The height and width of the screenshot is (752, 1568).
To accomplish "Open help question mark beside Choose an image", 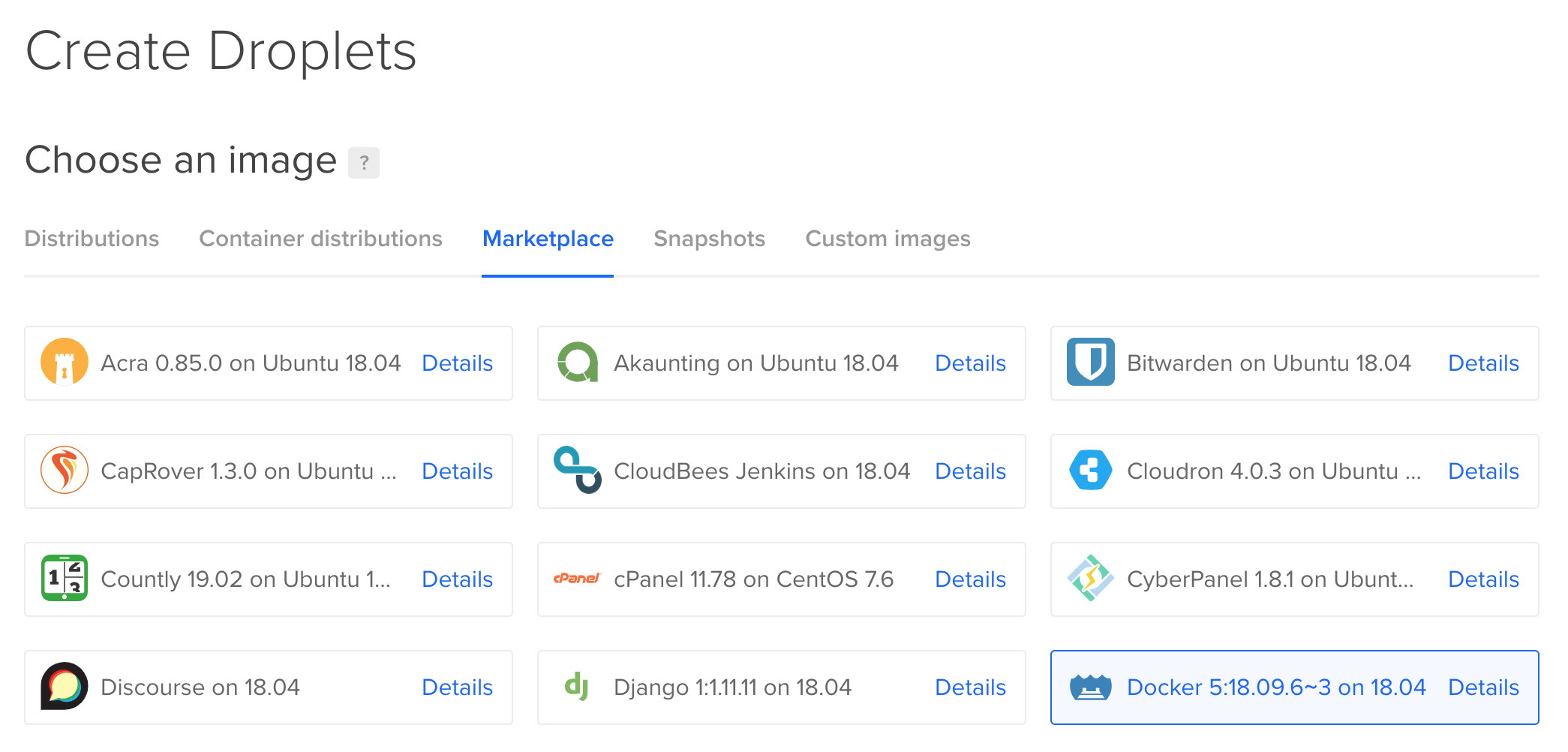I will 364,162.
